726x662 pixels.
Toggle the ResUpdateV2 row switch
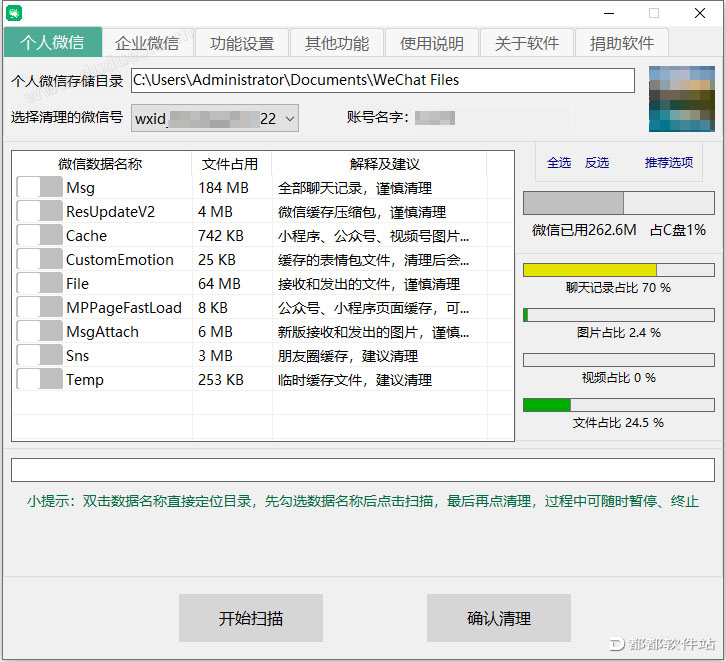pyautogui.click(x=39, y=212)
